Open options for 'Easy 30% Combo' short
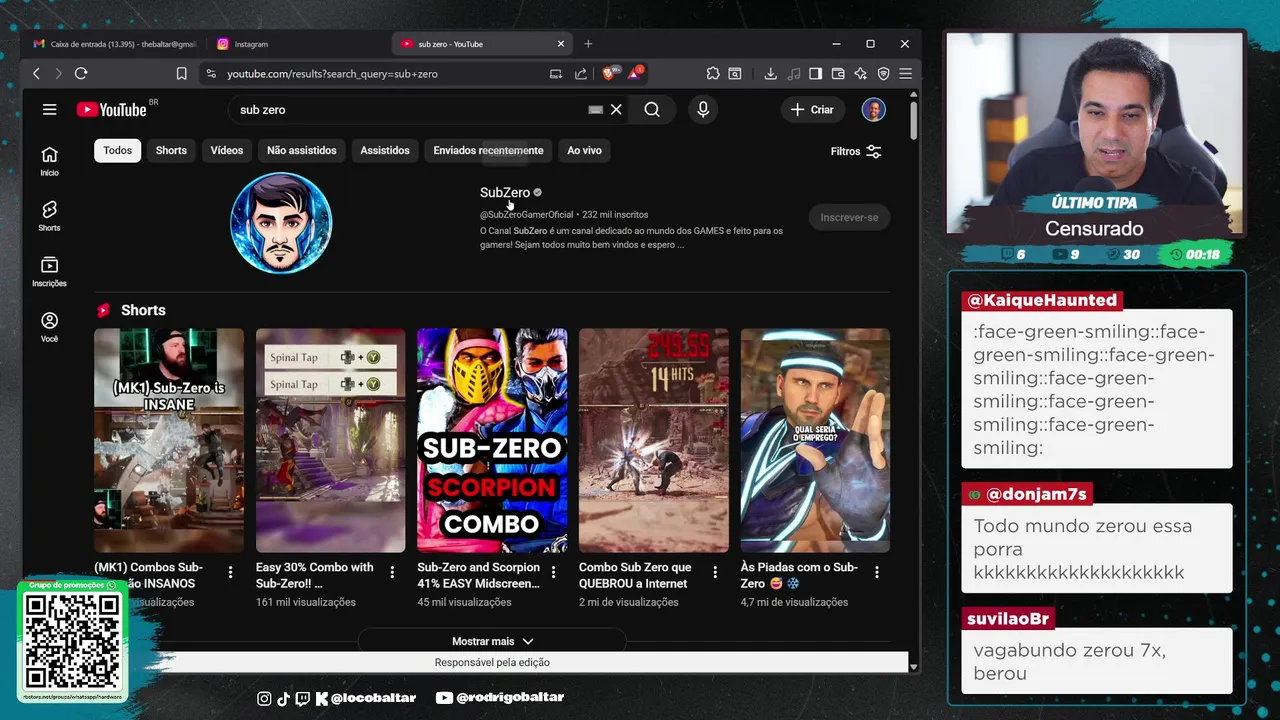 tap(392, 572)
